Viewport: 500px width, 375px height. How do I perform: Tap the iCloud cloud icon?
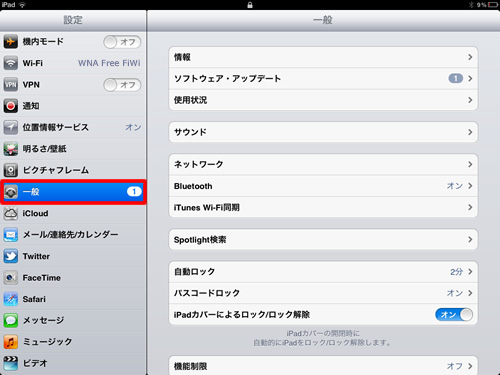click(11, 213)
